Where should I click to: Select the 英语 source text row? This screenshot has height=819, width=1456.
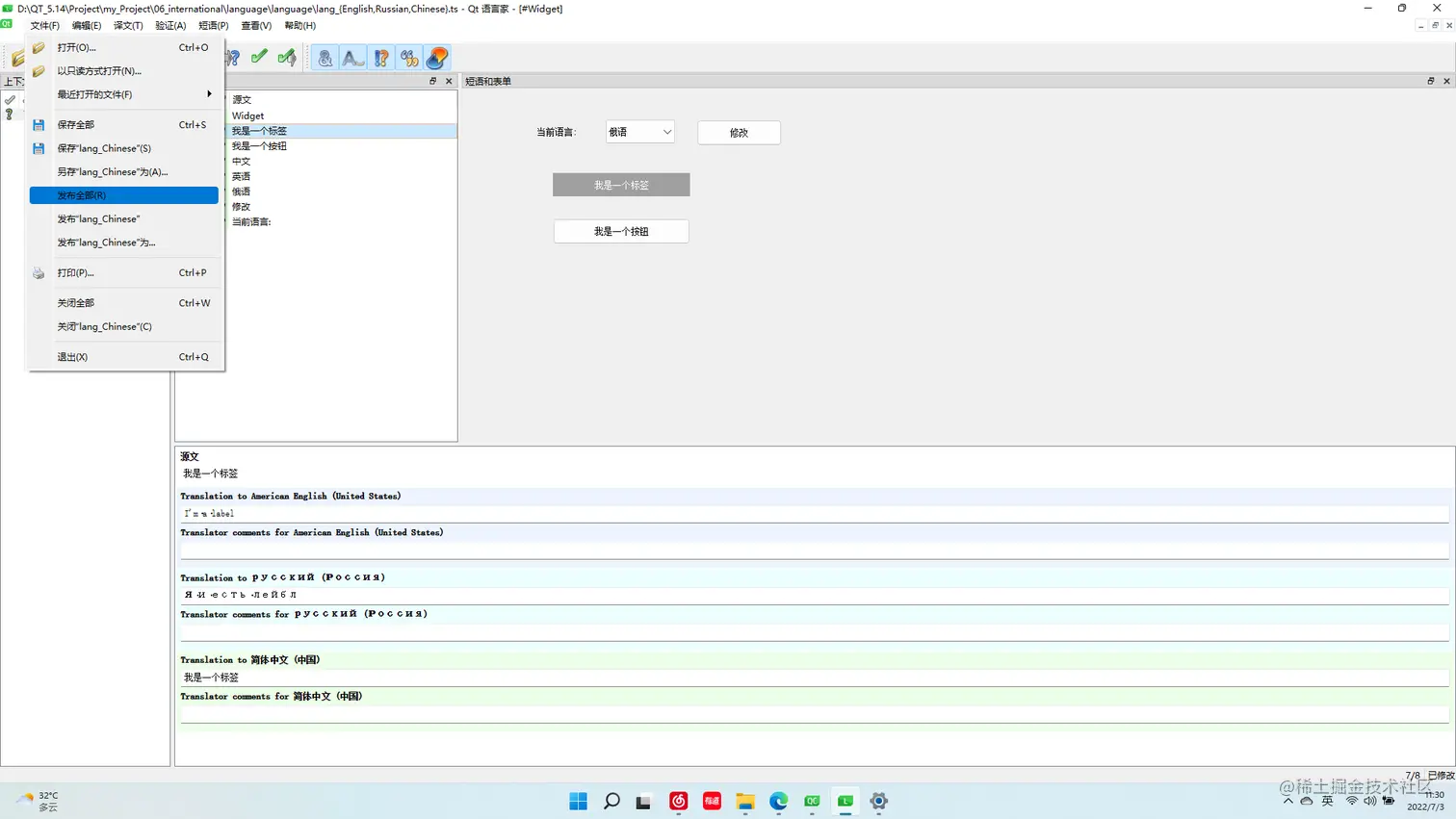[x=342, y=176]
